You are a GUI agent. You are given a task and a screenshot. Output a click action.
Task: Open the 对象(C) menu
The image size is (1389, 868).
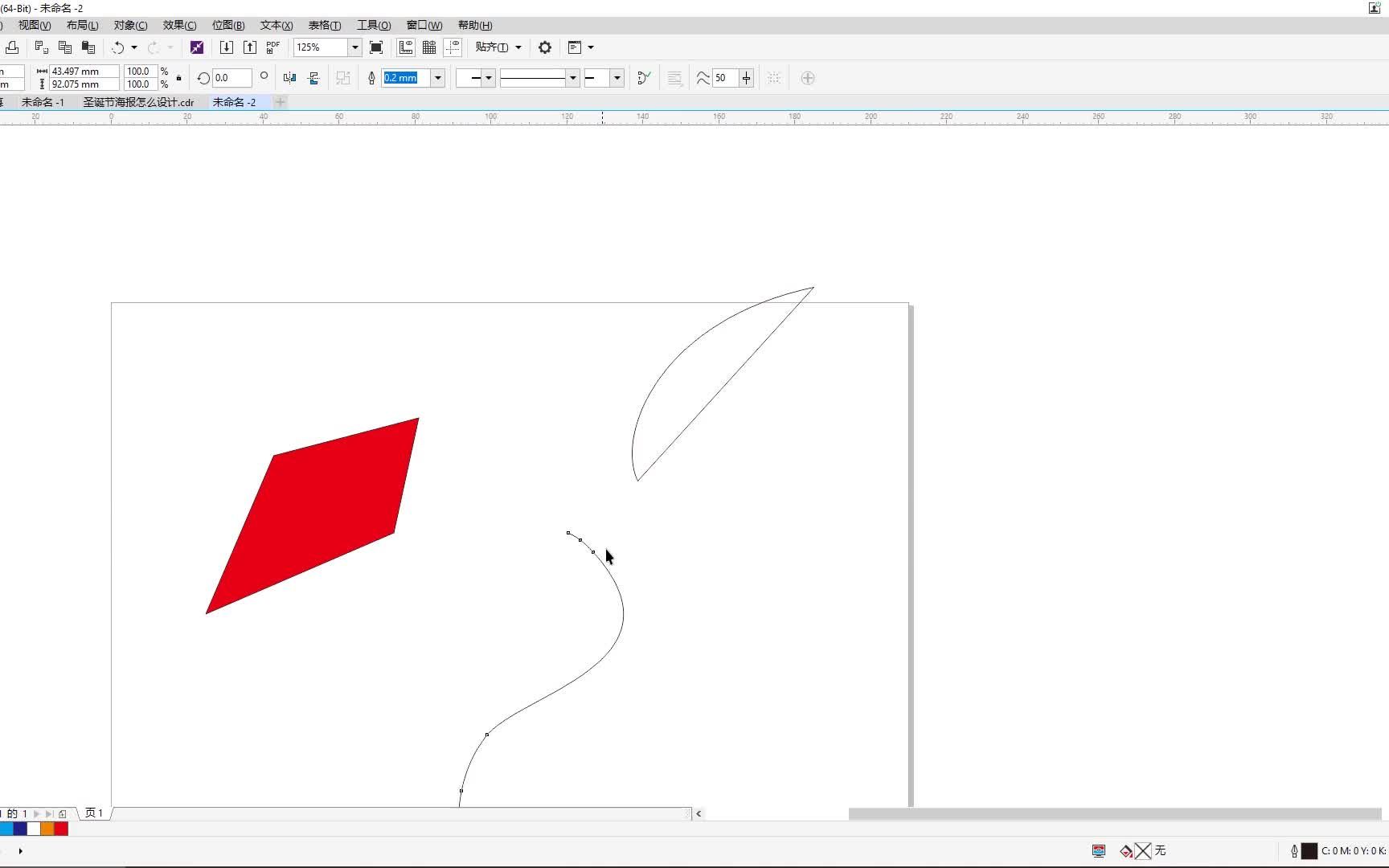pyautogui.click(x=131, y=26)
